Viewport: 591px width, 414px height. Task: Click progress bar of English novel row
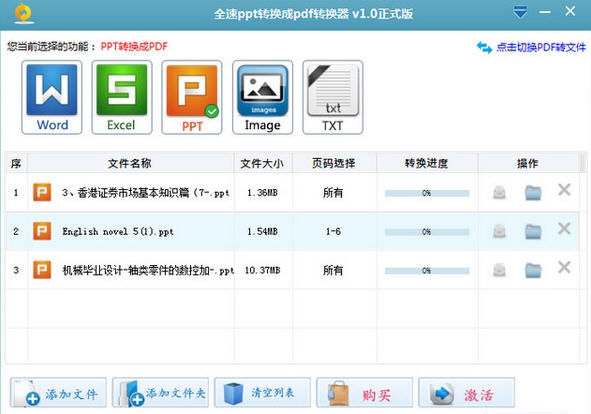427,232
